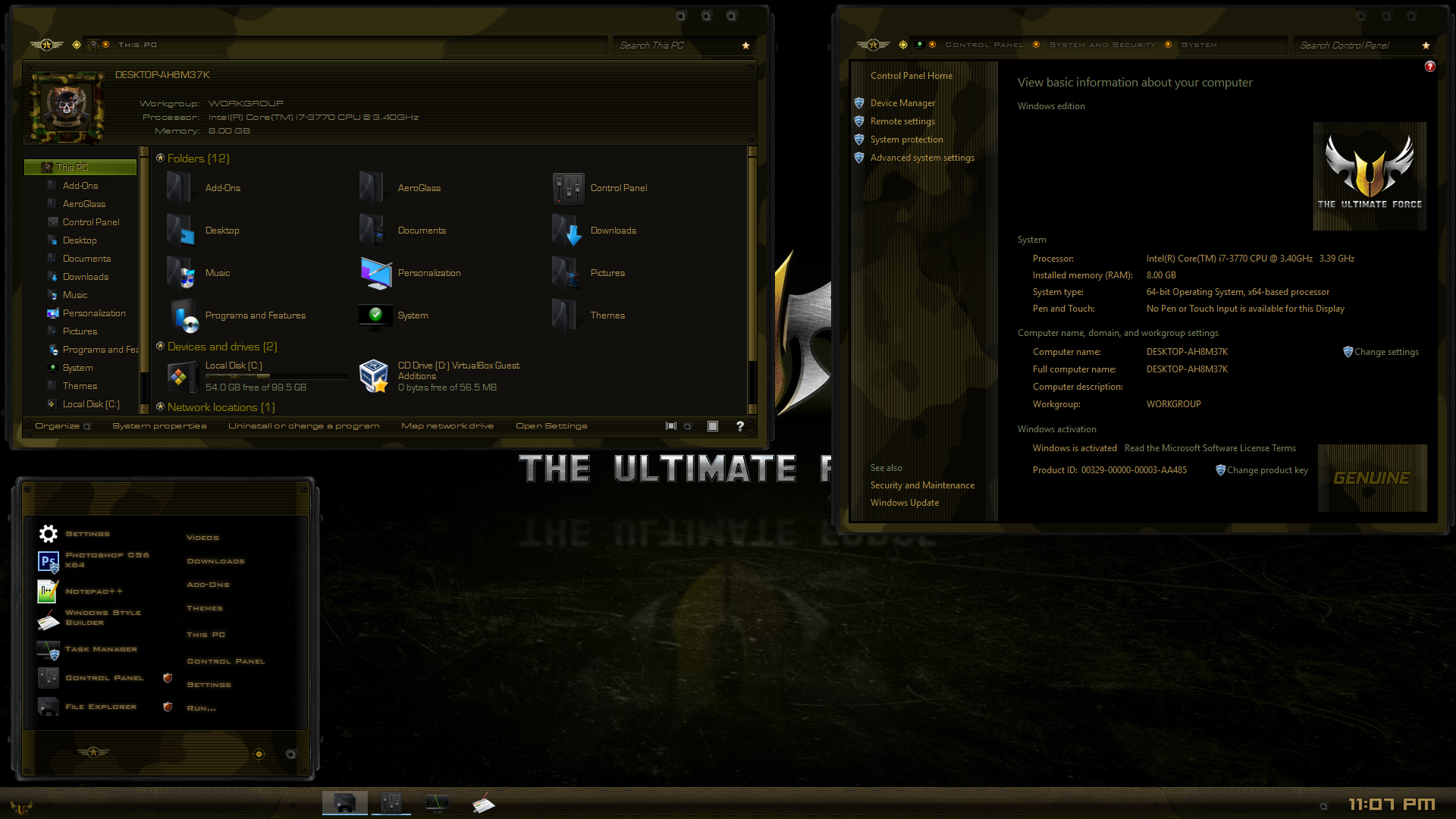Click the winged Start button on taskbar
This screenshot has width=1456, height=819.
(21, 807)
